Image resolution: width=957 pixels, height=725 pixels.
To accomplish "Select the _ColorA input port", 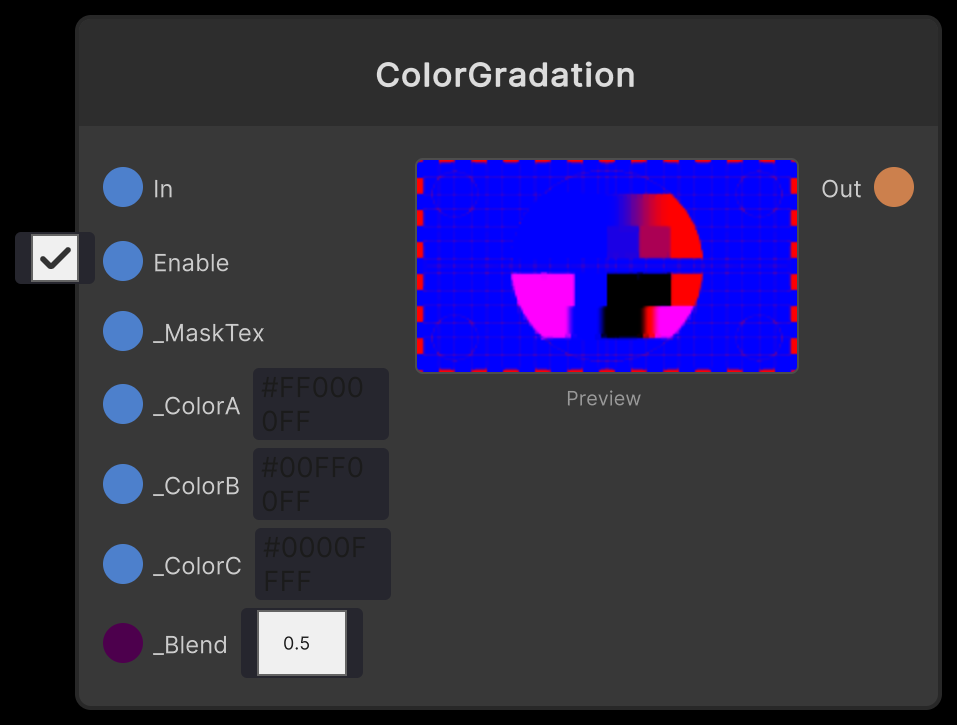I will click(x=122, y=404).
